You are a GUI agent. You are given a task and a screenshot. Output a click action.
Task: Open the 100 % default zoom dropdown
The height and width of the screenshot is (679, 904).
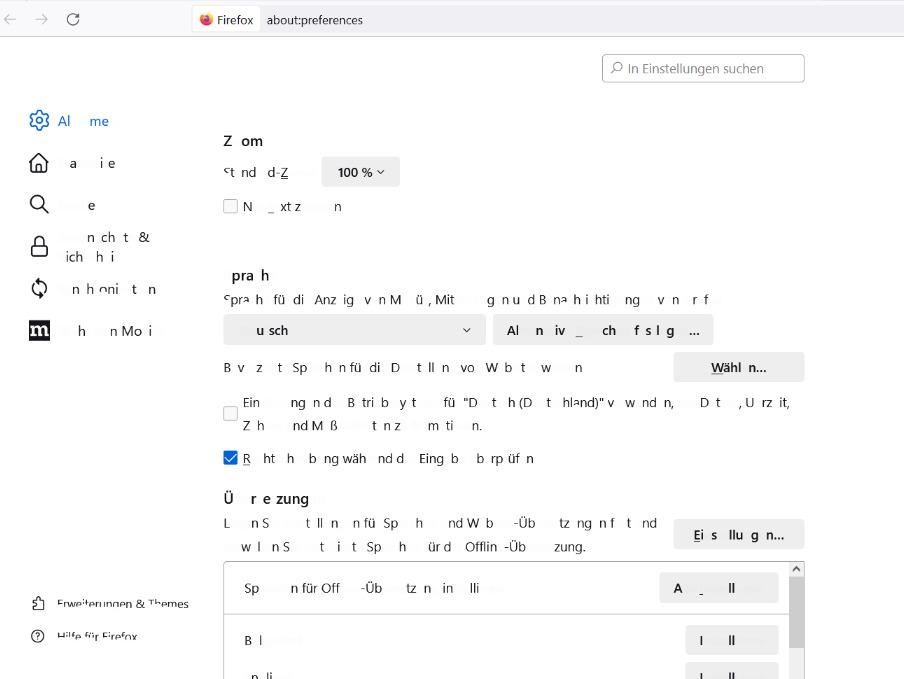360,172
